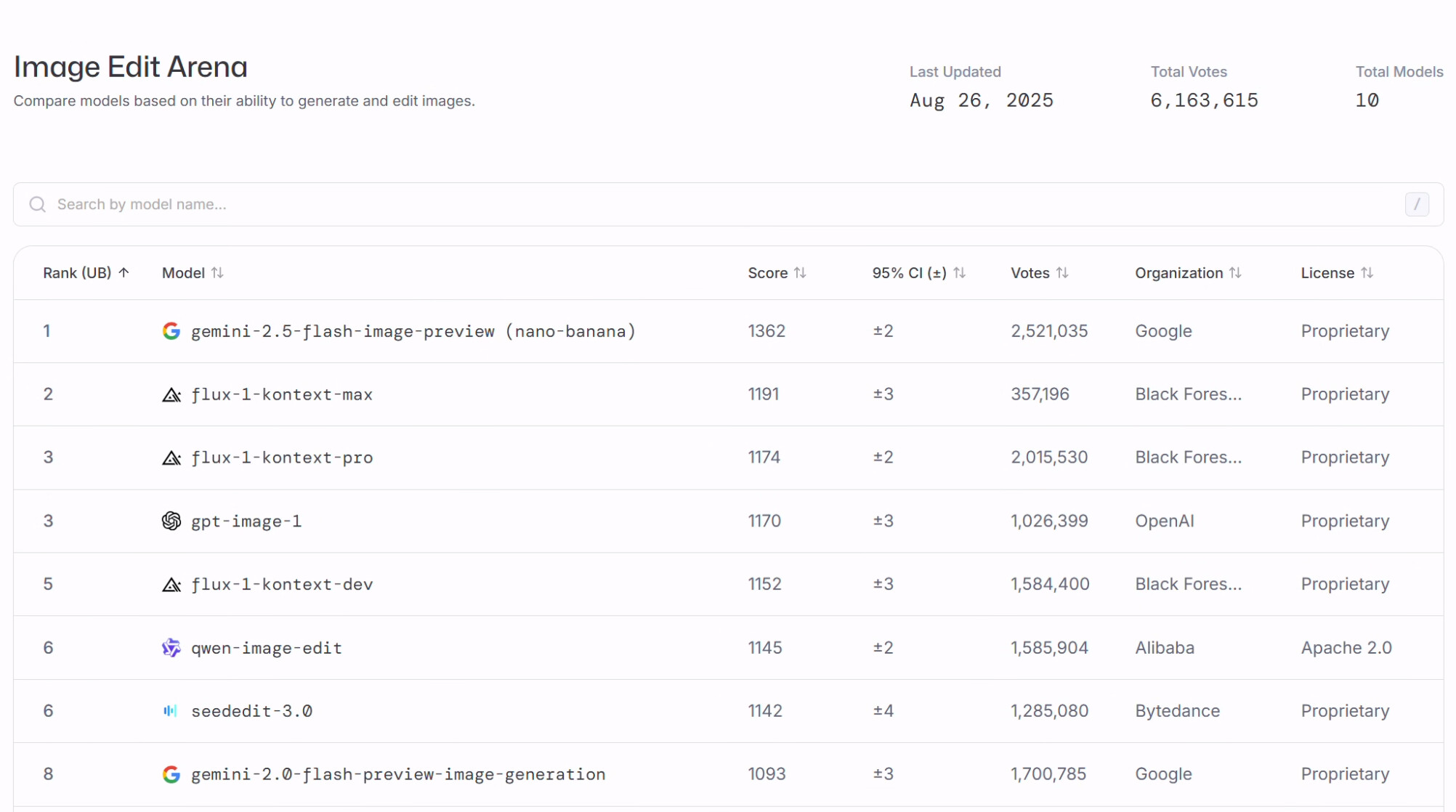This screenshot has height=812, width=1456.
Task: Sort by Rank (UB) arrow icon
Action: tap(124, 272)
